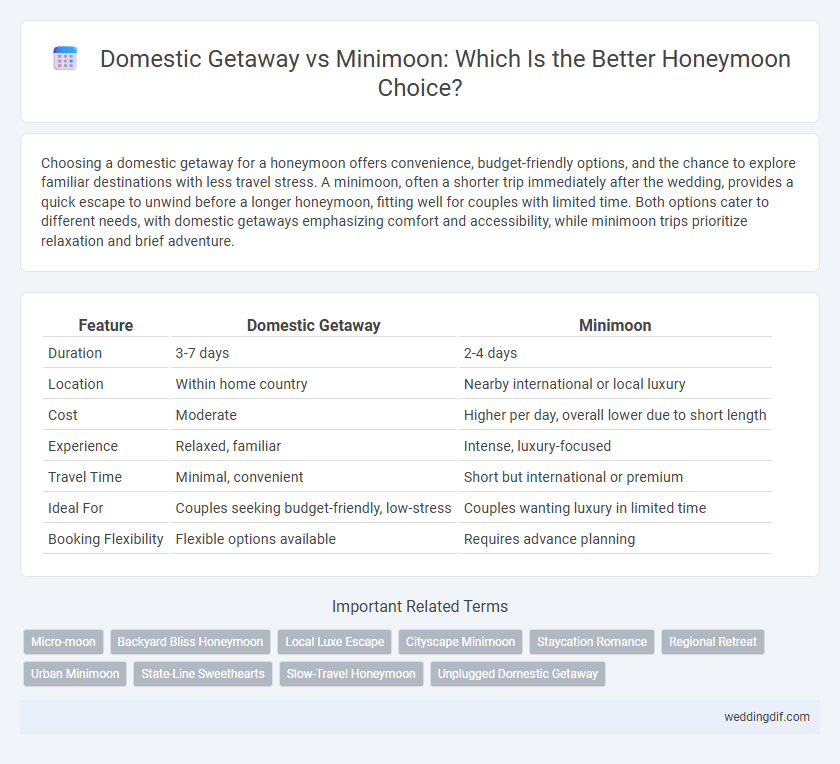Select the '3-7 days' cell
The height and width of the screenshot is (764, 840).
click(x=313, y=353)
